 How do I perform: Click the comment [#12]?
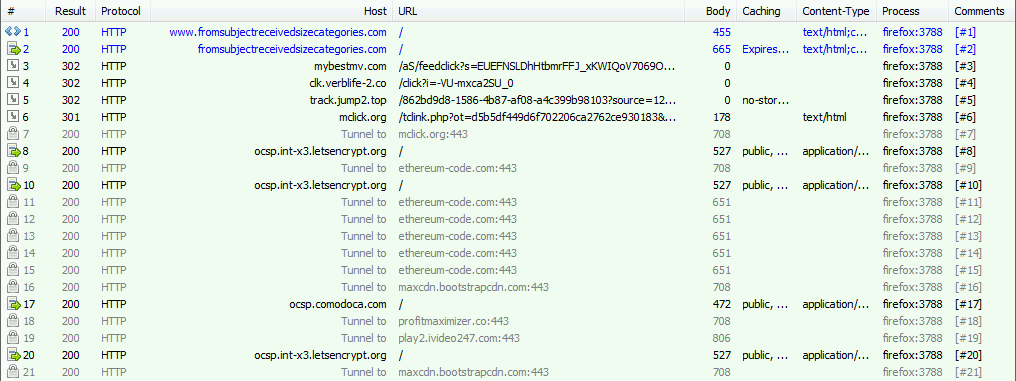click(x=968, y=219)
